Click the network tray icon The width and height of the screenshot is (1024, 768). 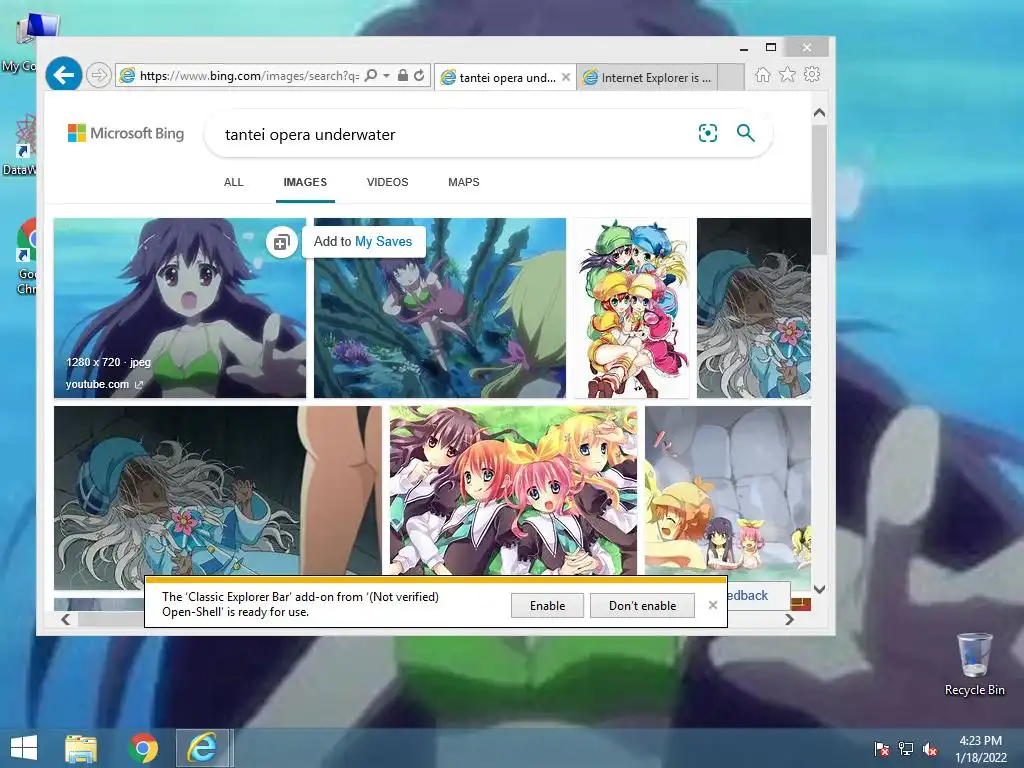tap(905, 748)
